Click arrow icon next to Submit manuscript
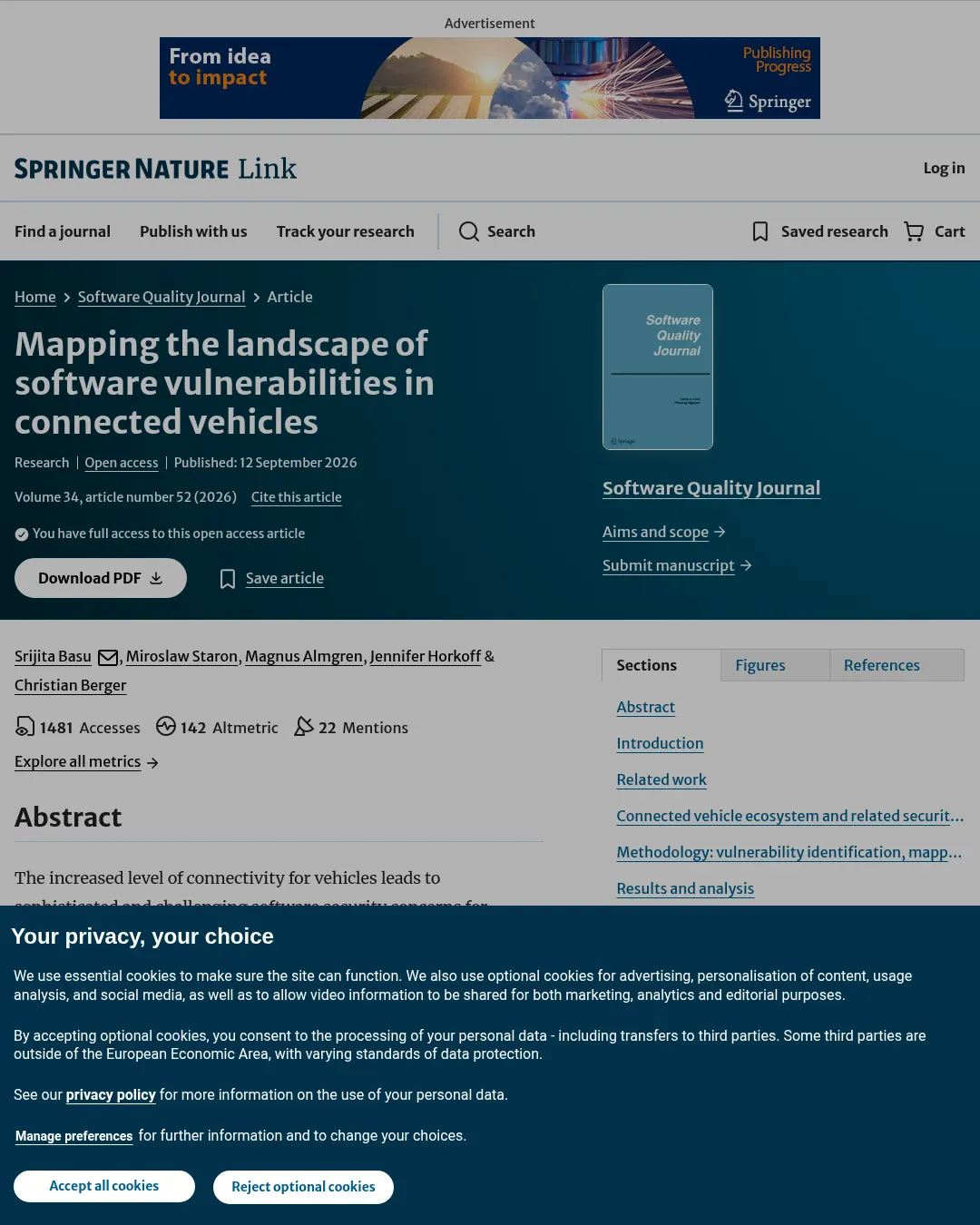This screenshot has width=980, height=1225. pyautogui.click(x=746, y=565)
